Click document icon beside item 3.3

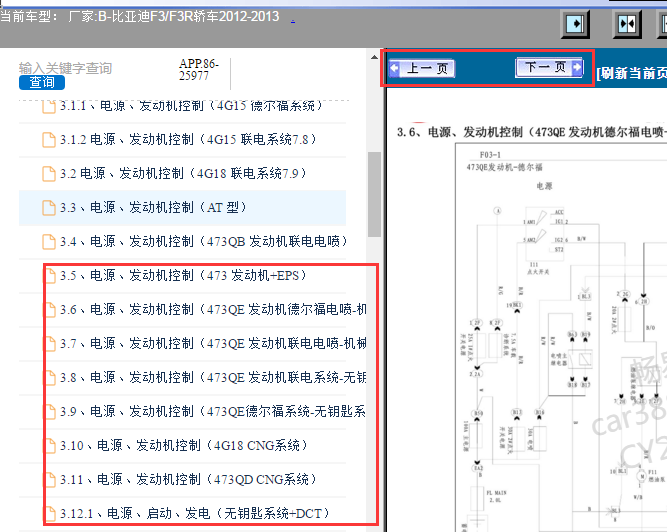click(49, 208)
